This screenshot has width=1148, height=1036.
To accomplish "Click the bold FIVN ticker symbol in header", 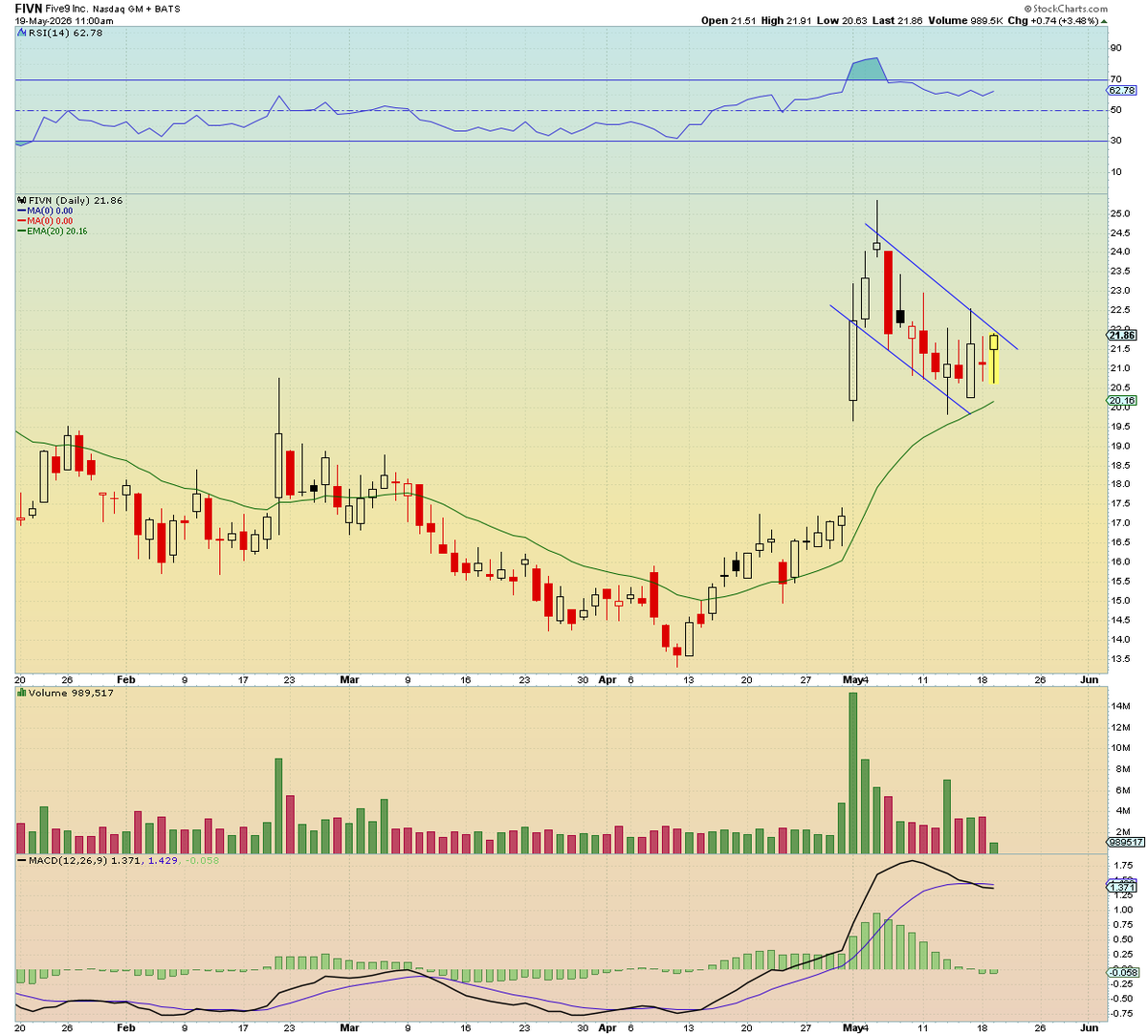I will tap(29, 8).
